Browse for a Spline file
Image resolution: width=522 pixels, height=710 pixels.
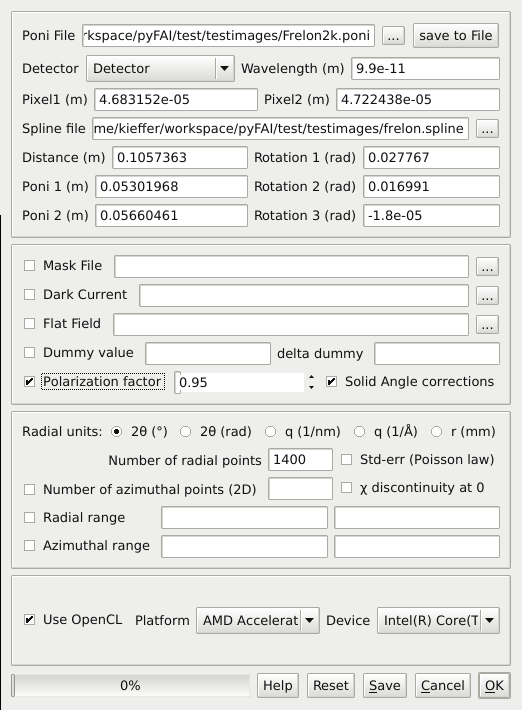click(x=487, y=129)
